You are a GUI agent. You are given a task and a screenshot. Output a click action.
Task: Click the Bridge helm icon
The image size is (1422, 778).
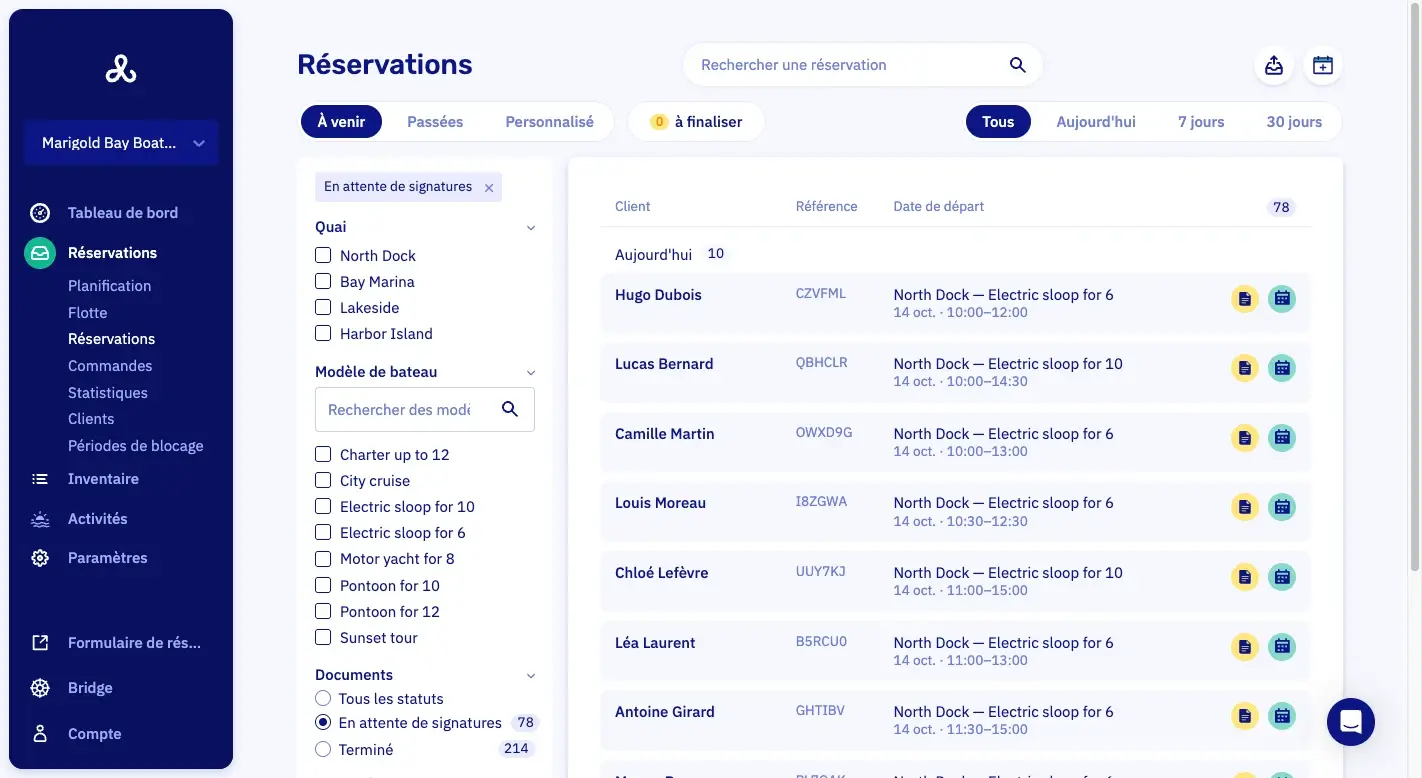coord(40,688)
